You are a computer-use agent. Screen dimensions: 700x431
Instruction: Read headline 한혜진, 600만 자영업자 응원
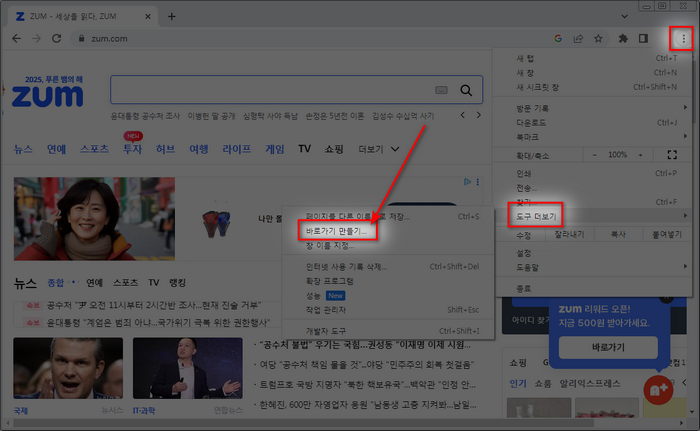367,405
